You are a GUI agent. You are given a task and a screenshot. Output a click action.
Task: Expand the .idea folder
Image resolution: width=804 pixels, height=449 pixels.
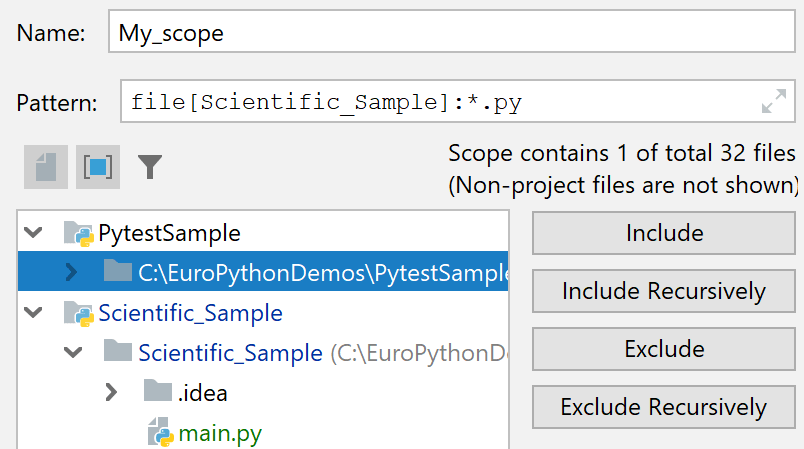pyautogui.click(x=111, y=392)
